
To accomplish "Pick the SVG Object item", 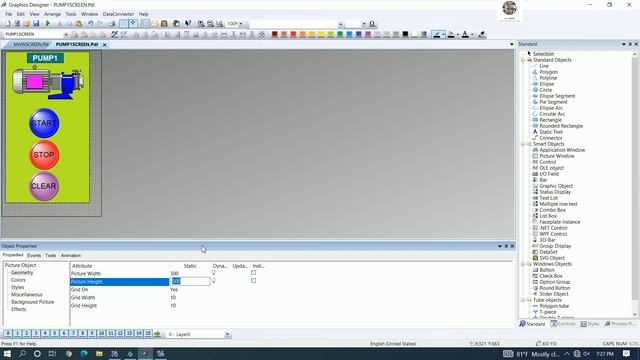I will (552, 258).
